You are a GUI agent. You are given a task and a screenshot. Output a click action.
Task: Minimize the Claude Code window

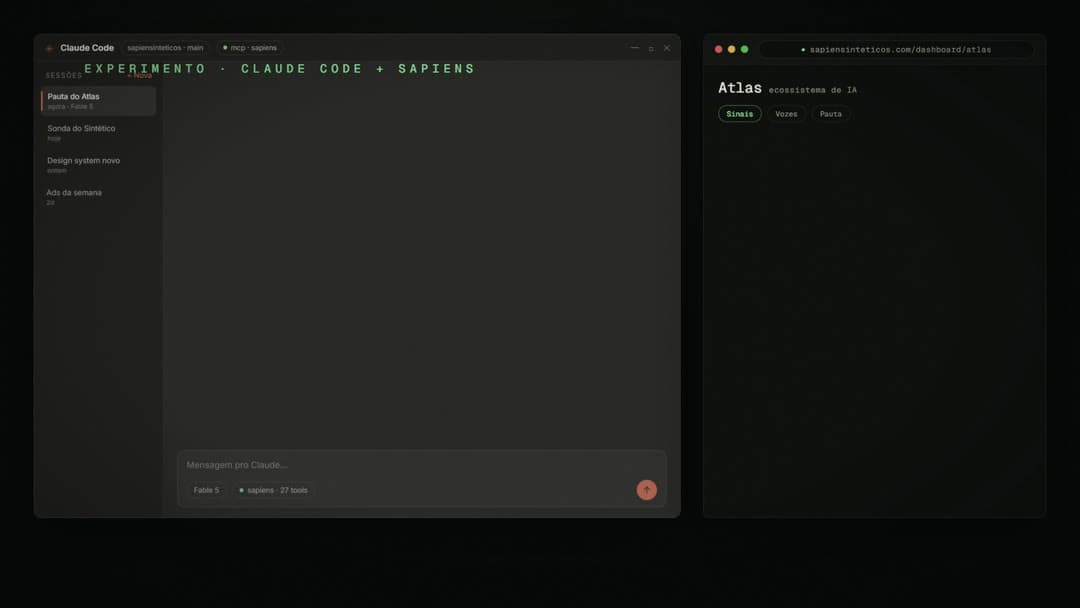click(634, 48)
